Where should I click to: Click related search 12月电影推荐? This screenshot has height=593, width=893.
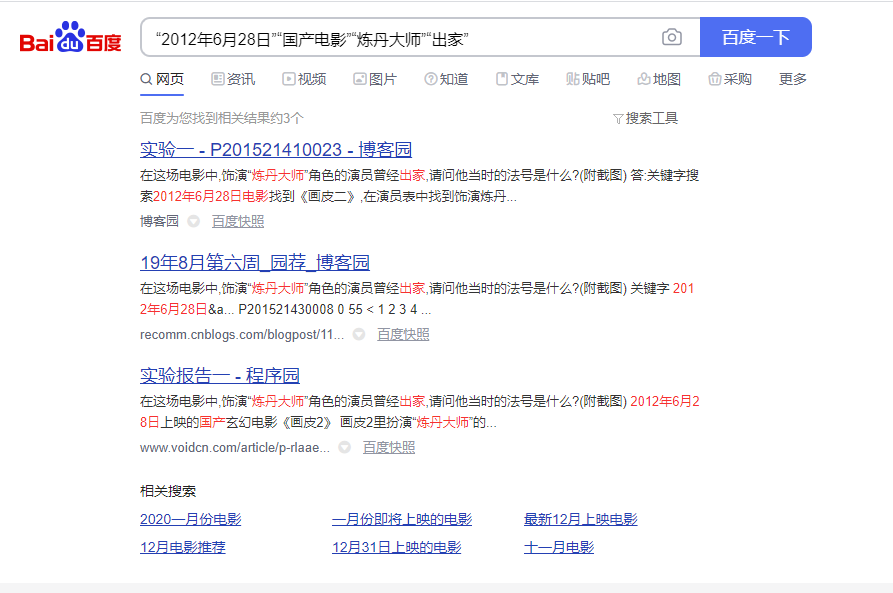point(183,547)
